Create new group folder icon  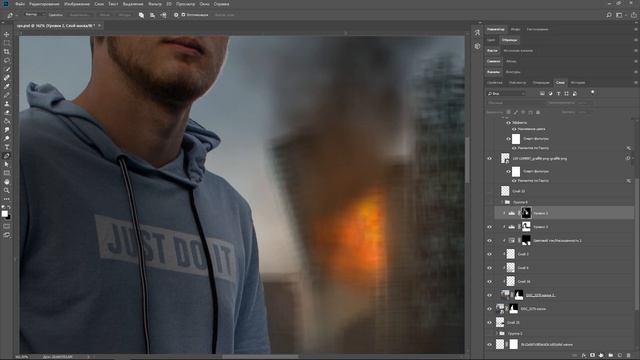coord(611,356)
